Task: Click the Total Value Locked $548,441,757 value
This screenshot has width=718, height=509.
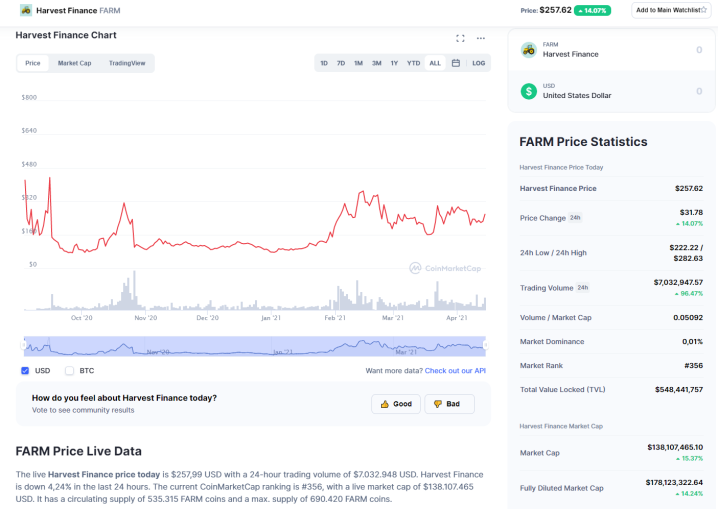Action: [x=679, y=390]
